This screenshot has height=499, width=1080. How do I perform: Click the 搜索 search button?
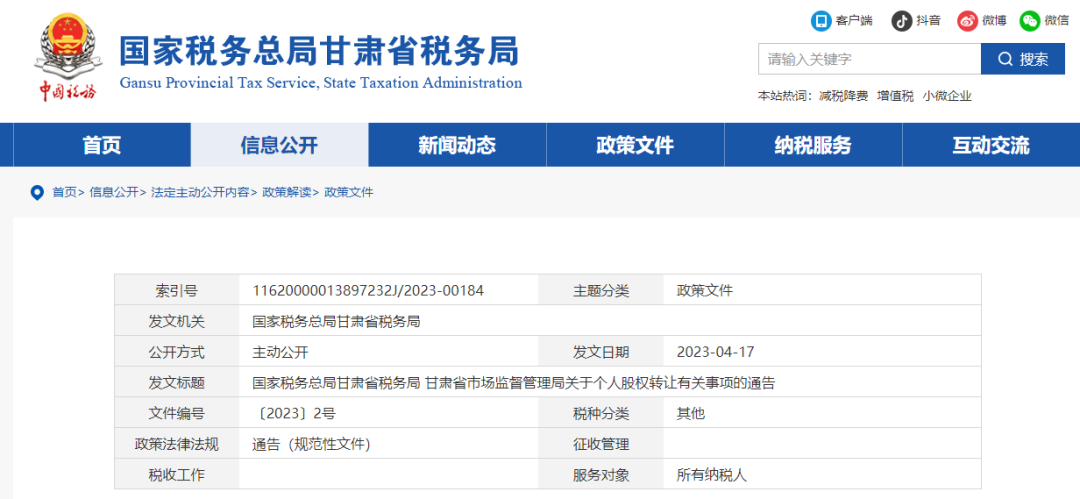tap(1023, 59)
